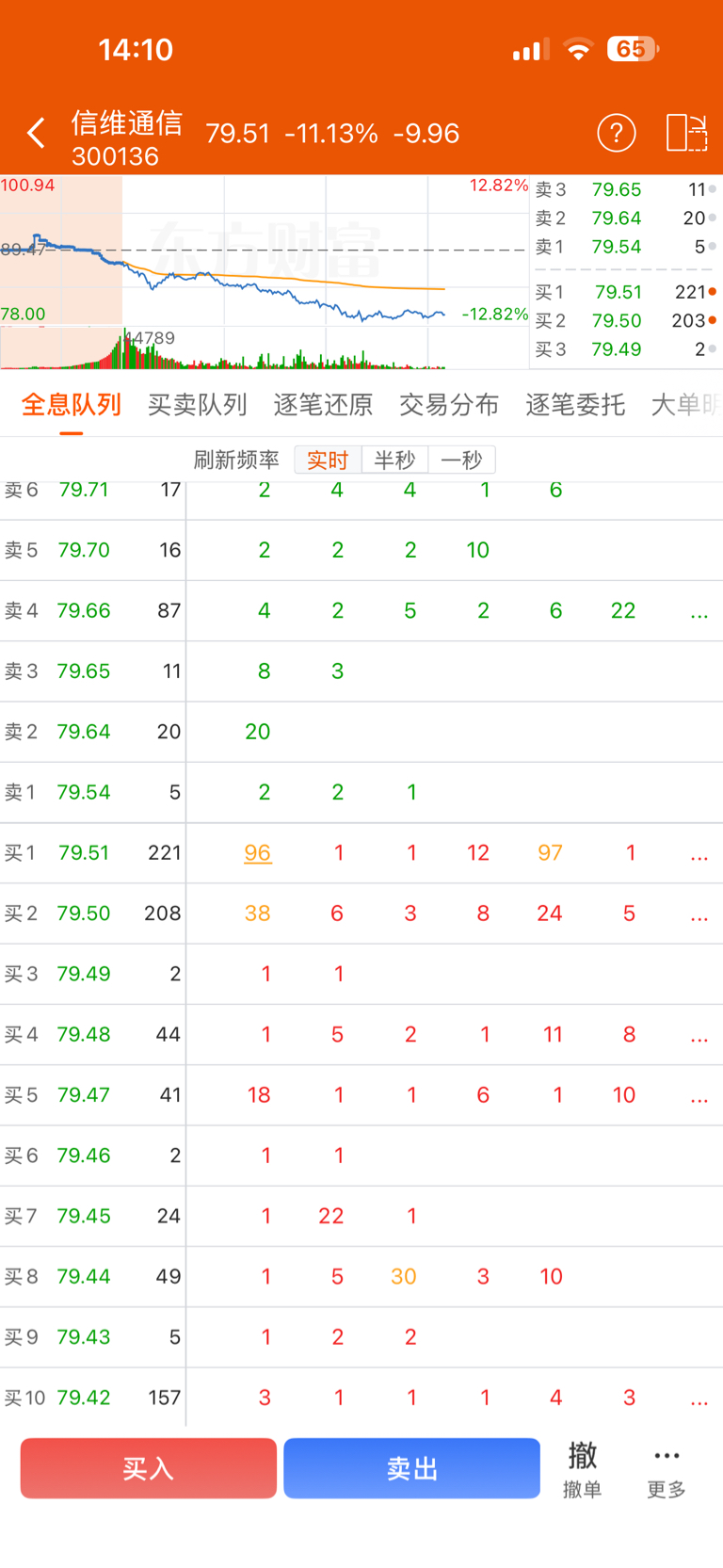Tap the blue 卖出 sell button

[411, 1468]
